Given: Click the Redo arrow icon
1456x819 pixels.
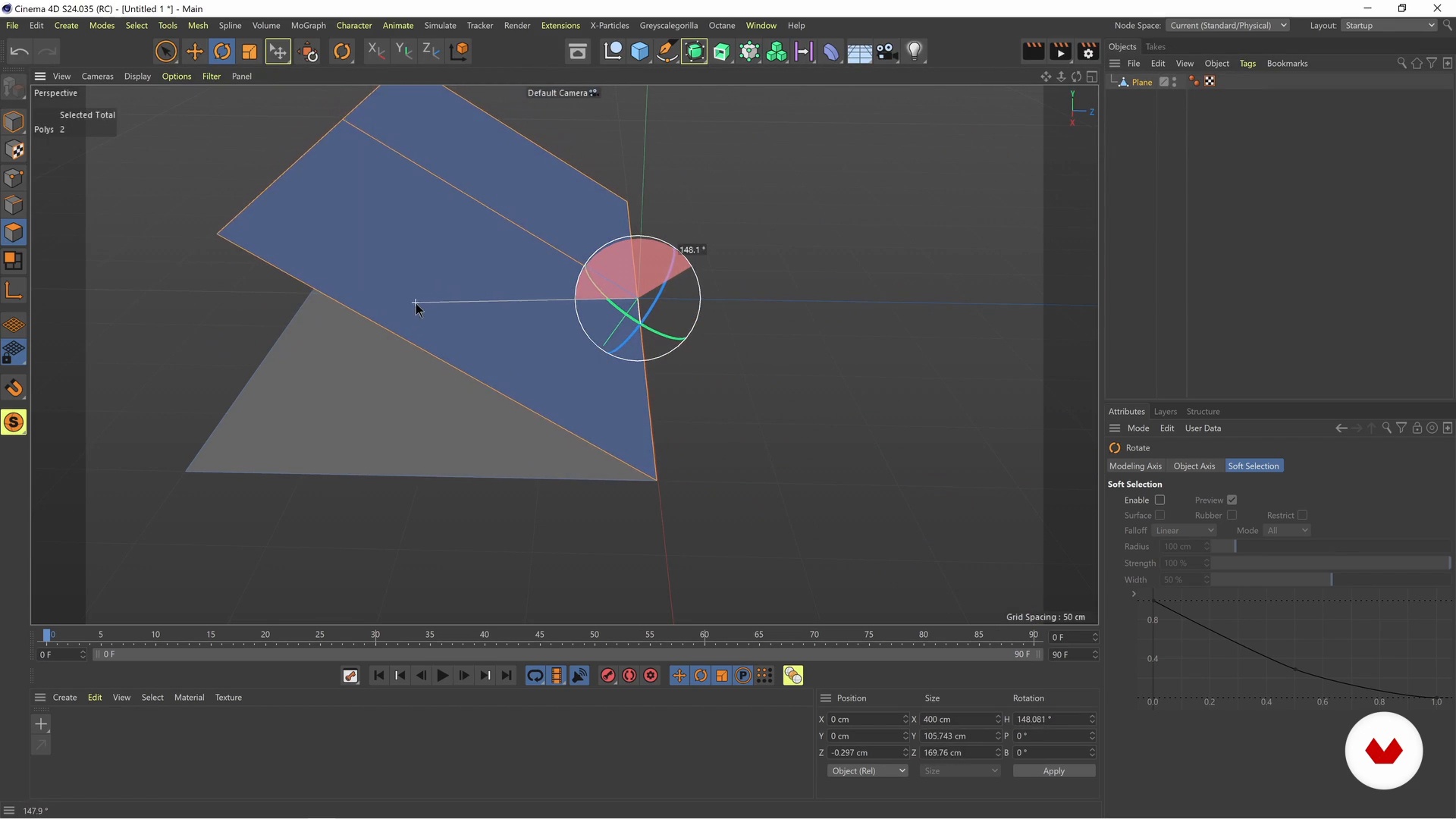Looking at the screenshot, I should click(47, 52).
